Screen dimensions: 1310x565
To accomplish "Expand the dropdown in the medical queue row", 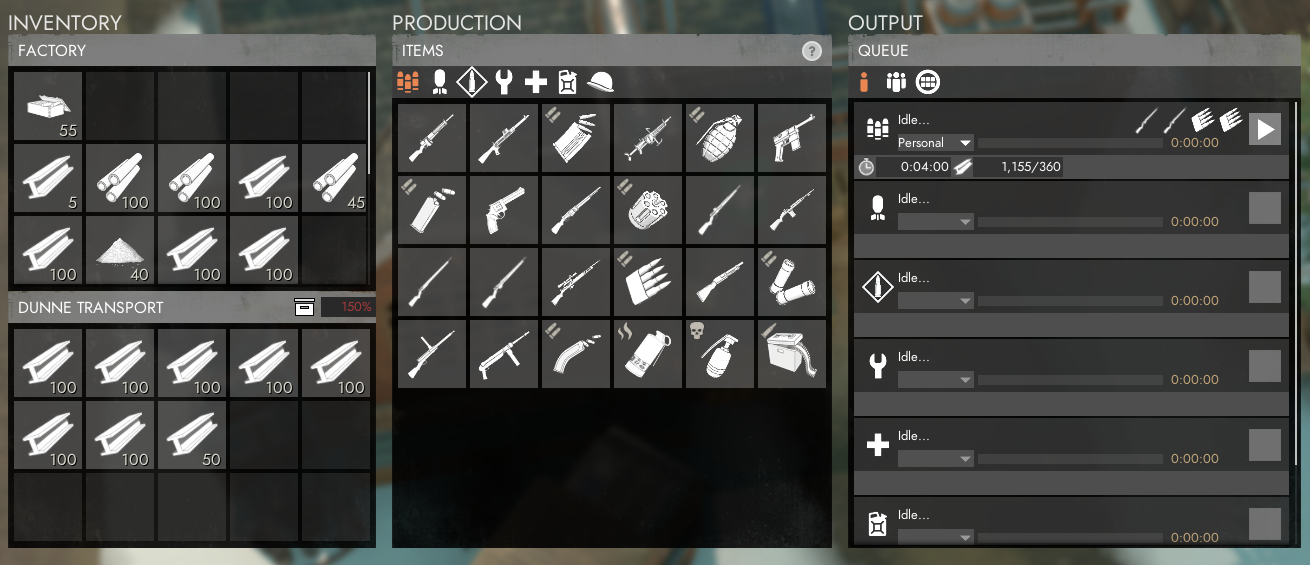I will point(935,459).
